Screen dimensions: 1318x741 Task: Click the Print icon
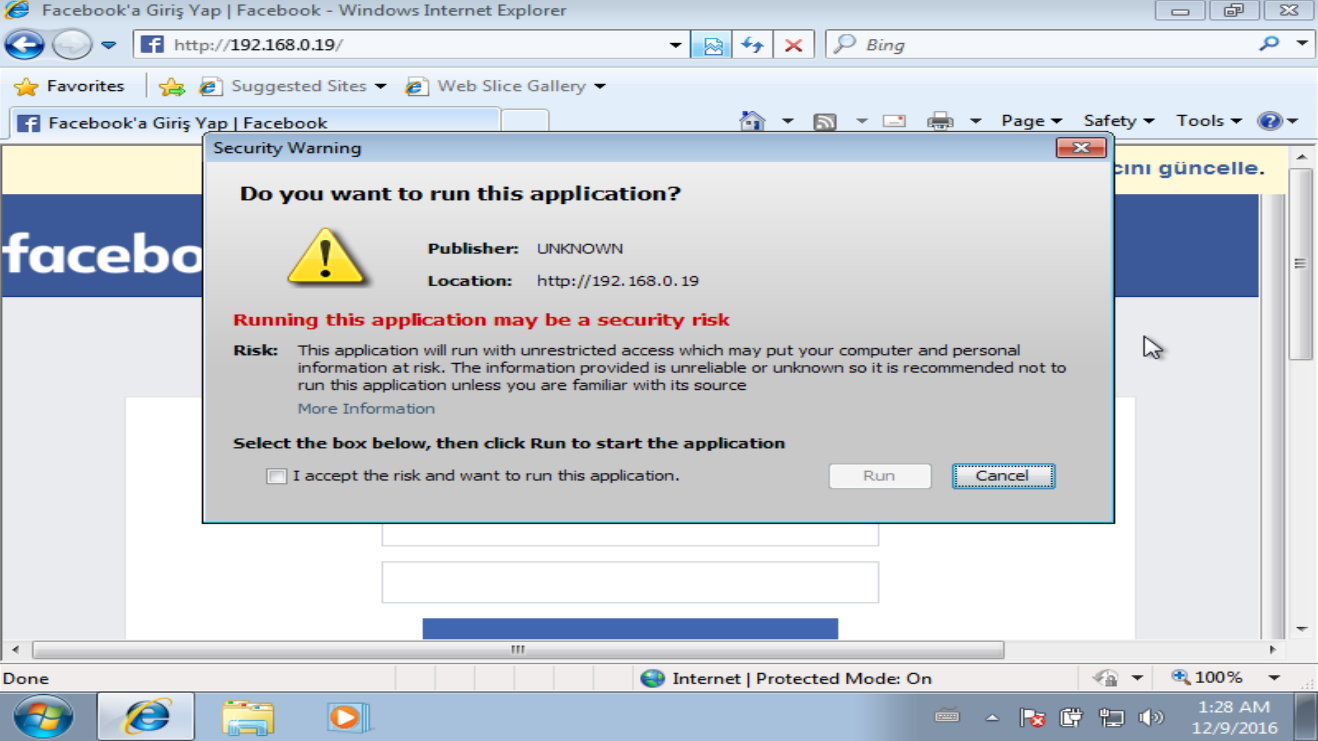(x=940, y=121)
